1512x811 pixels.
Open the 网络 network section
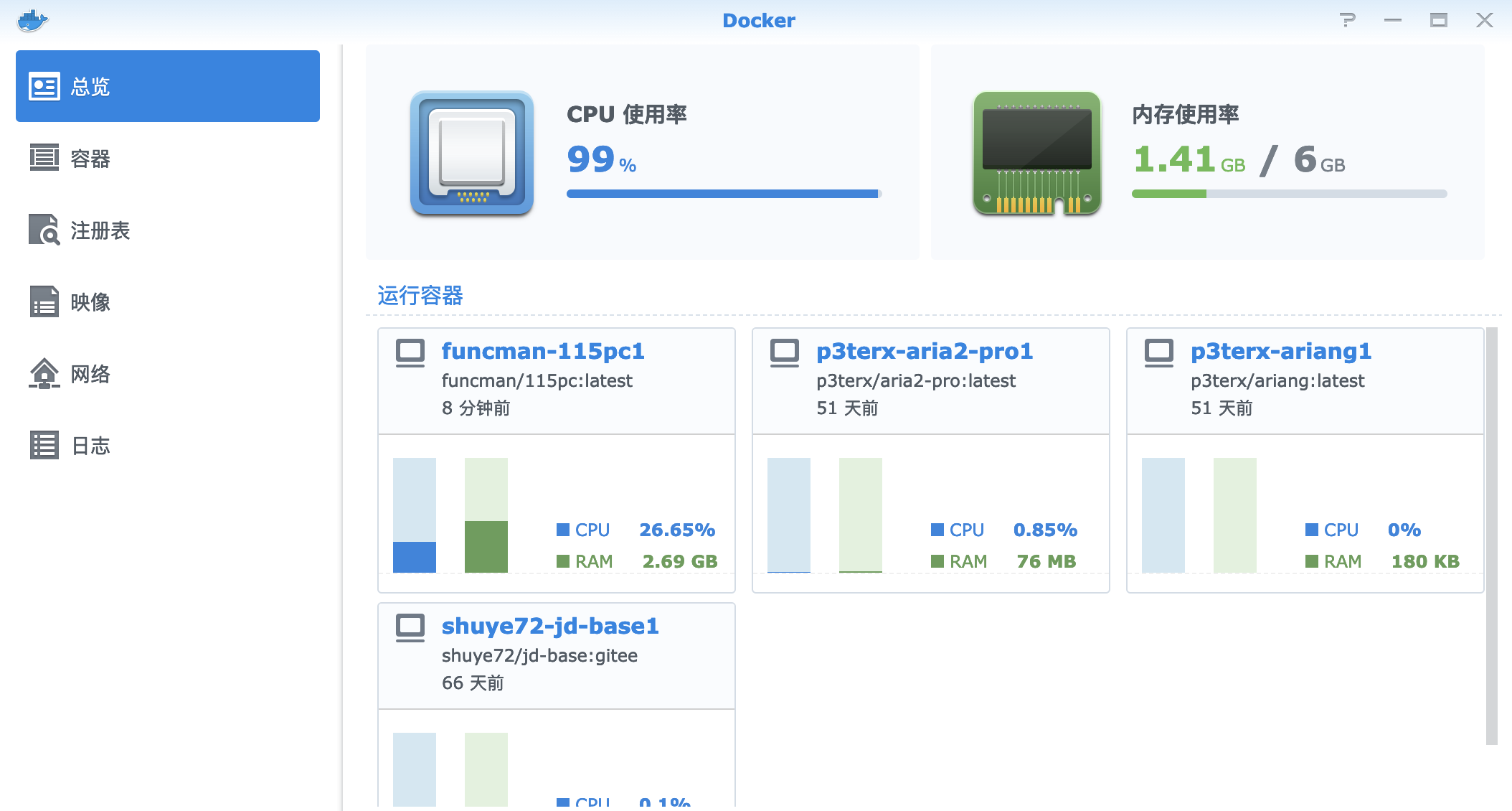(168, 373)
